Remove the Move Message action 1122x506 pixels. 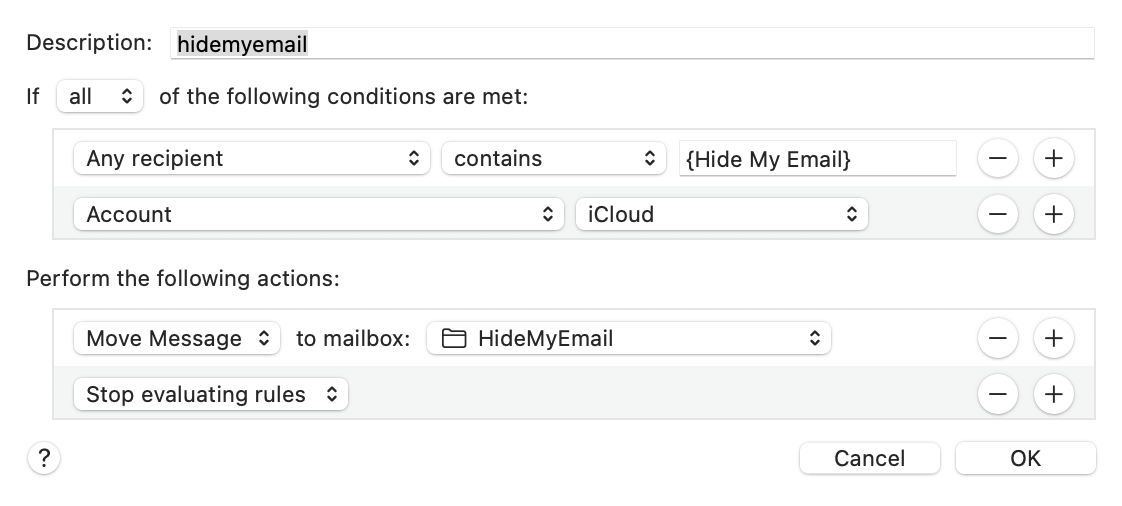998,339
